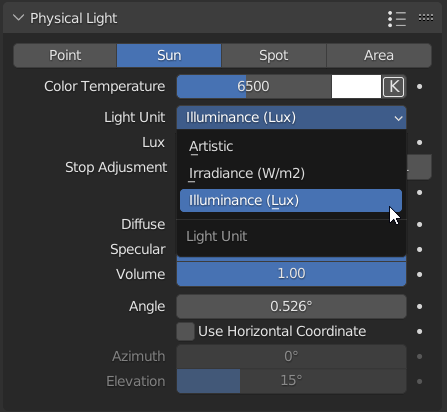Choose Irradiance (W/m2) menu option
The height and width of the screenshot is (412, 447).
(291, 173)
